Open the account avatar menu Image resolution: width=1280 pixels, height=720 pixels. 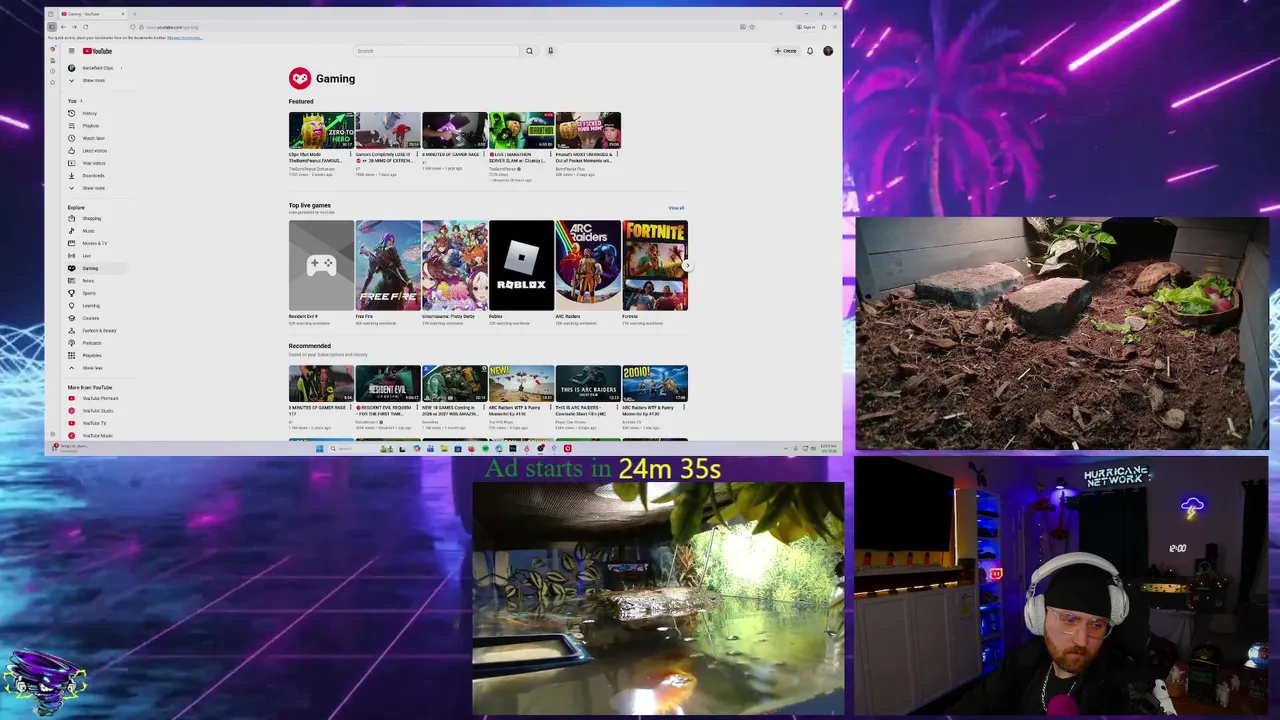(x=828, y=51)
